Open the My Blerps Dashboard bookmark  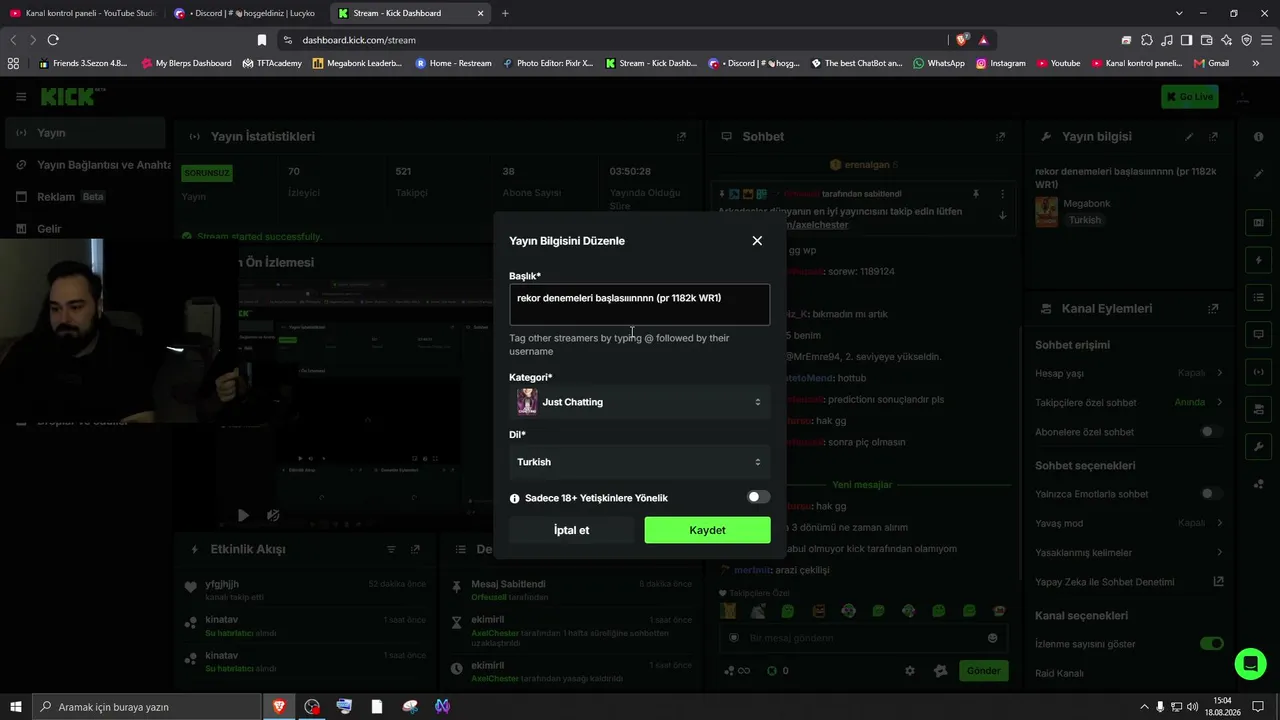pyautogui.click(x=186, y=63)
